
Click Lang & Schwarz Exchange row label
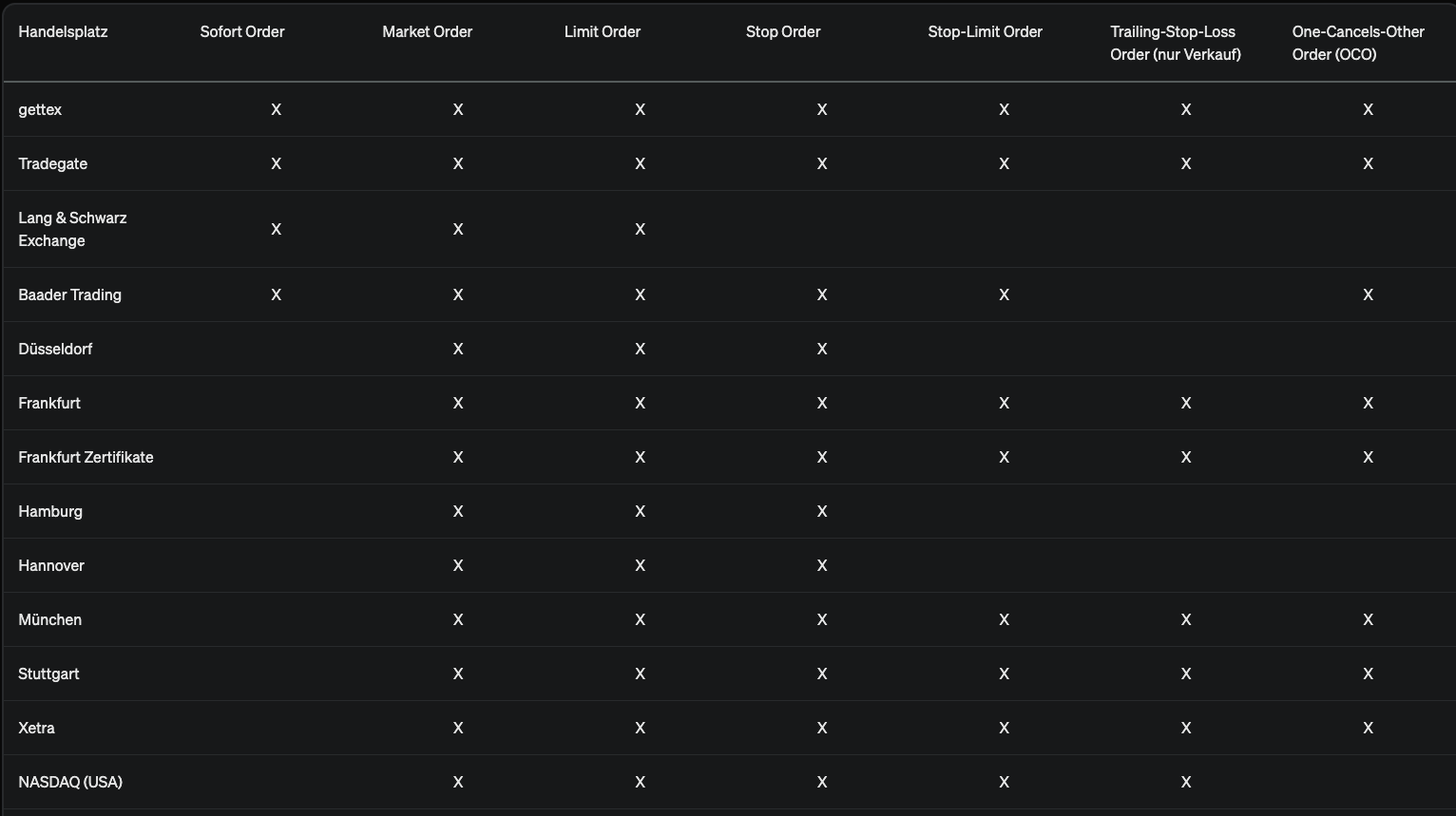(x=72, y=229)
